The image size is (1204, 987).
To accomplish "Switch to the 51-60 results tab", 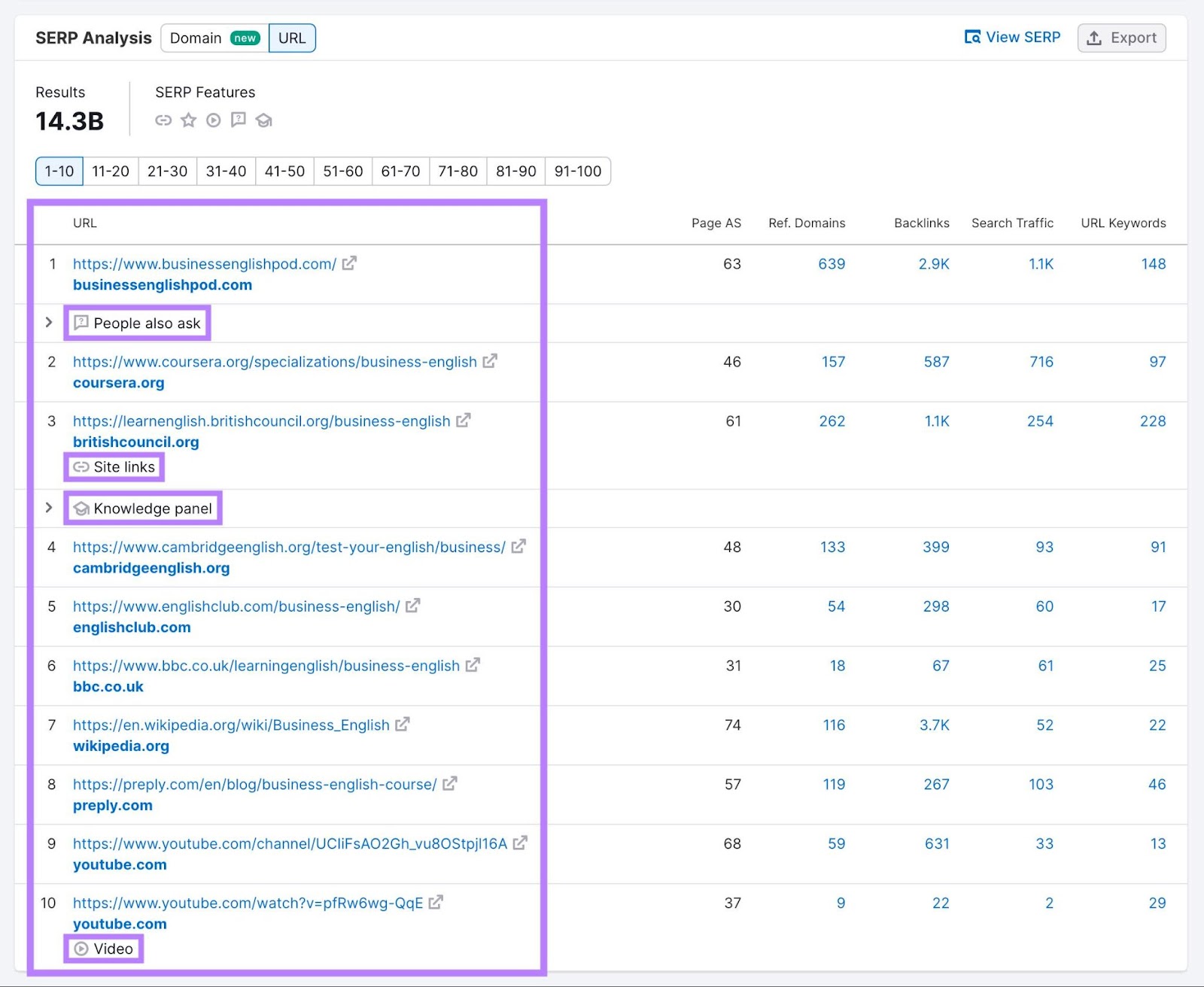I will [x=342, y=171].
